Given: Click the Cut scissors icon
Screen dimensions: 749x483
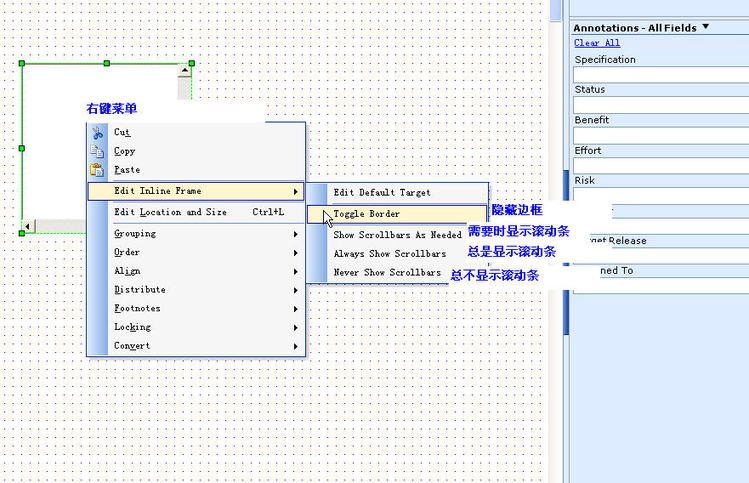Looking at the screenshot, I should 97,132.
